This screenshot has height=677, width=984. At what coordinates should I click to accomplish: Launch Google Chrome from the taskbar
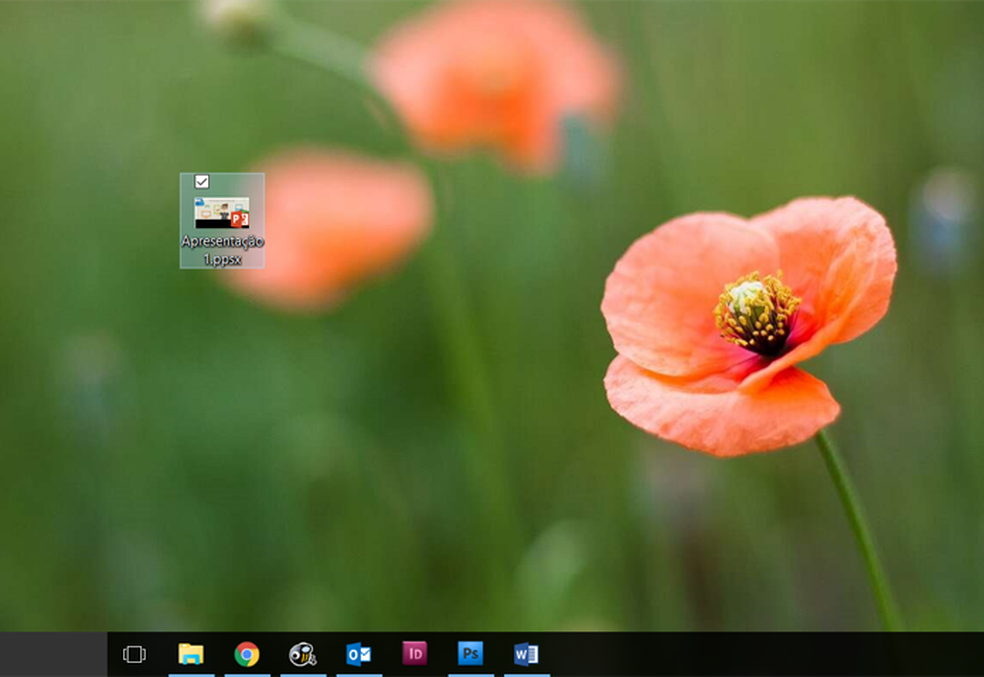tap(247, 654)
